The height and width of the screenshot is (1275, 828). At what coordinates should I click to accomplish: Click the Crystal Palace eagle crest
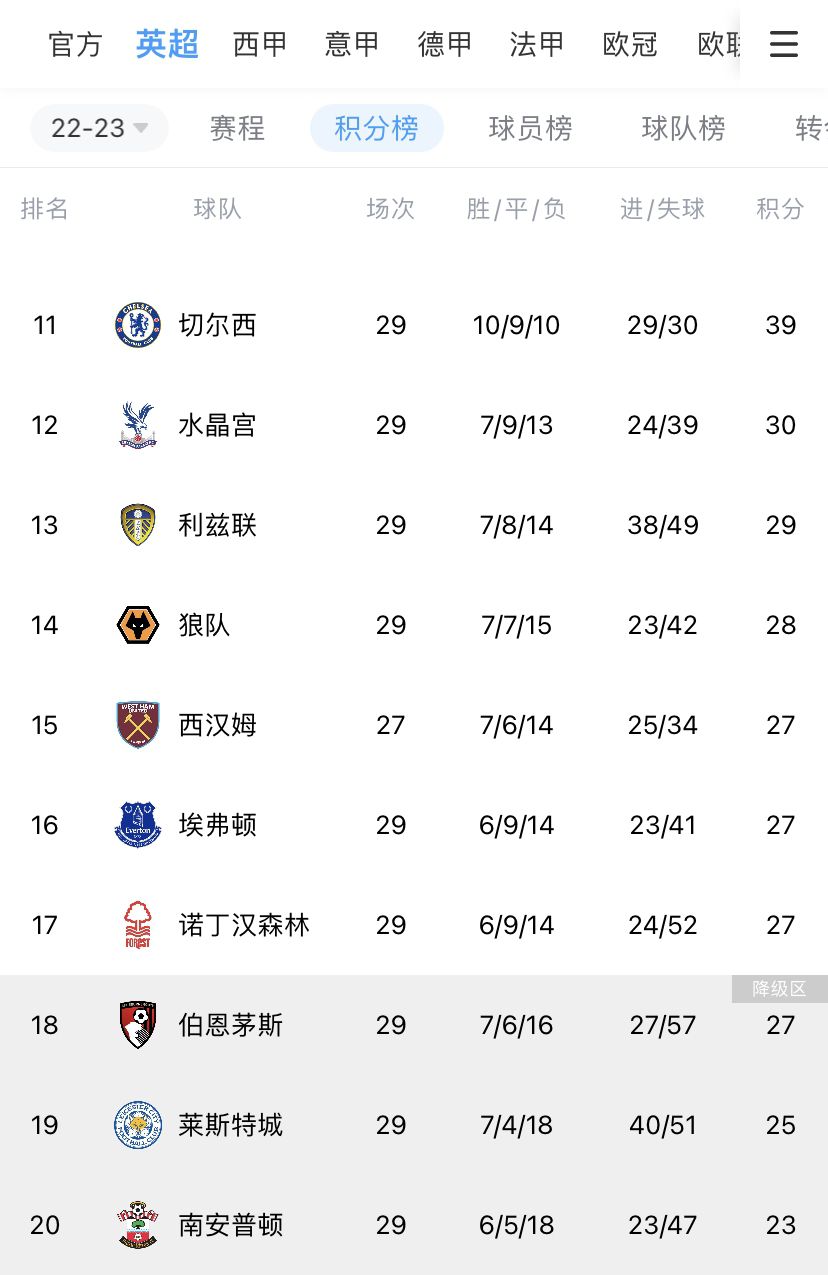pyautogui.click(x=137, y=425)
